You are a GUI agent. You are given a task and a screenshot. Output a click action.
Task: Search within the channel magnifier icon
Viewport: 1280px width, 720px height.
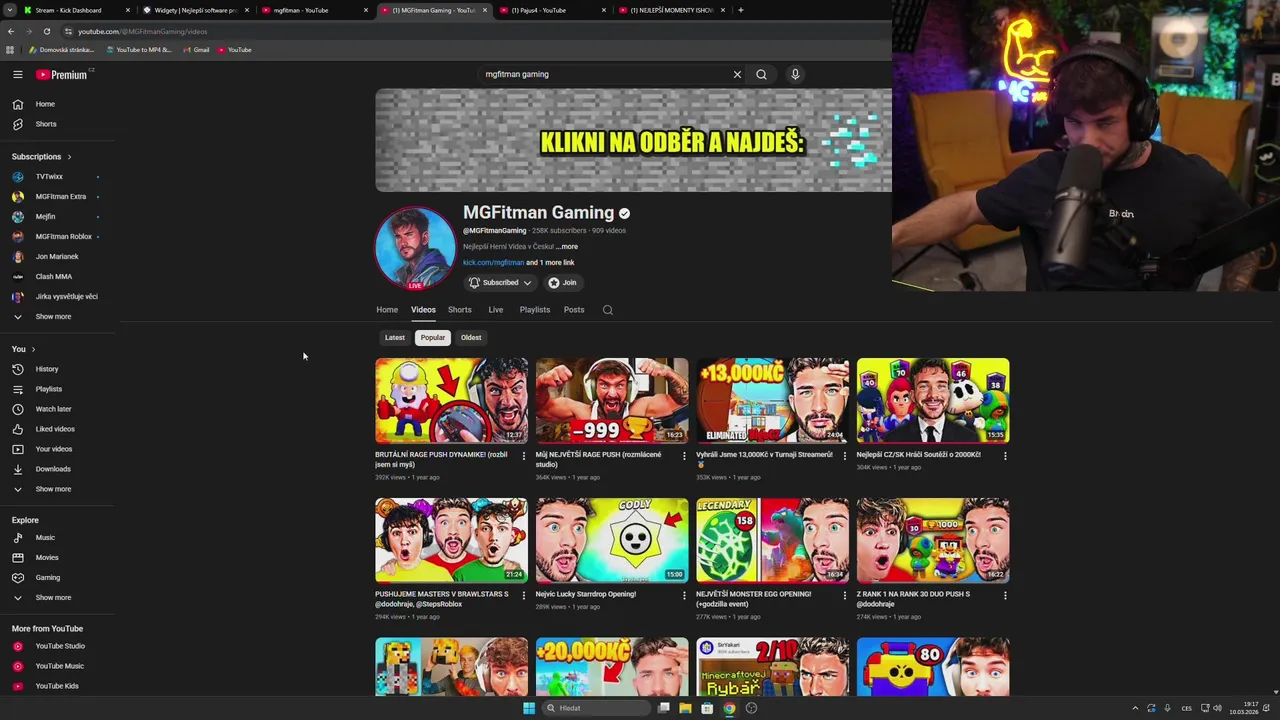click(607, 310)
